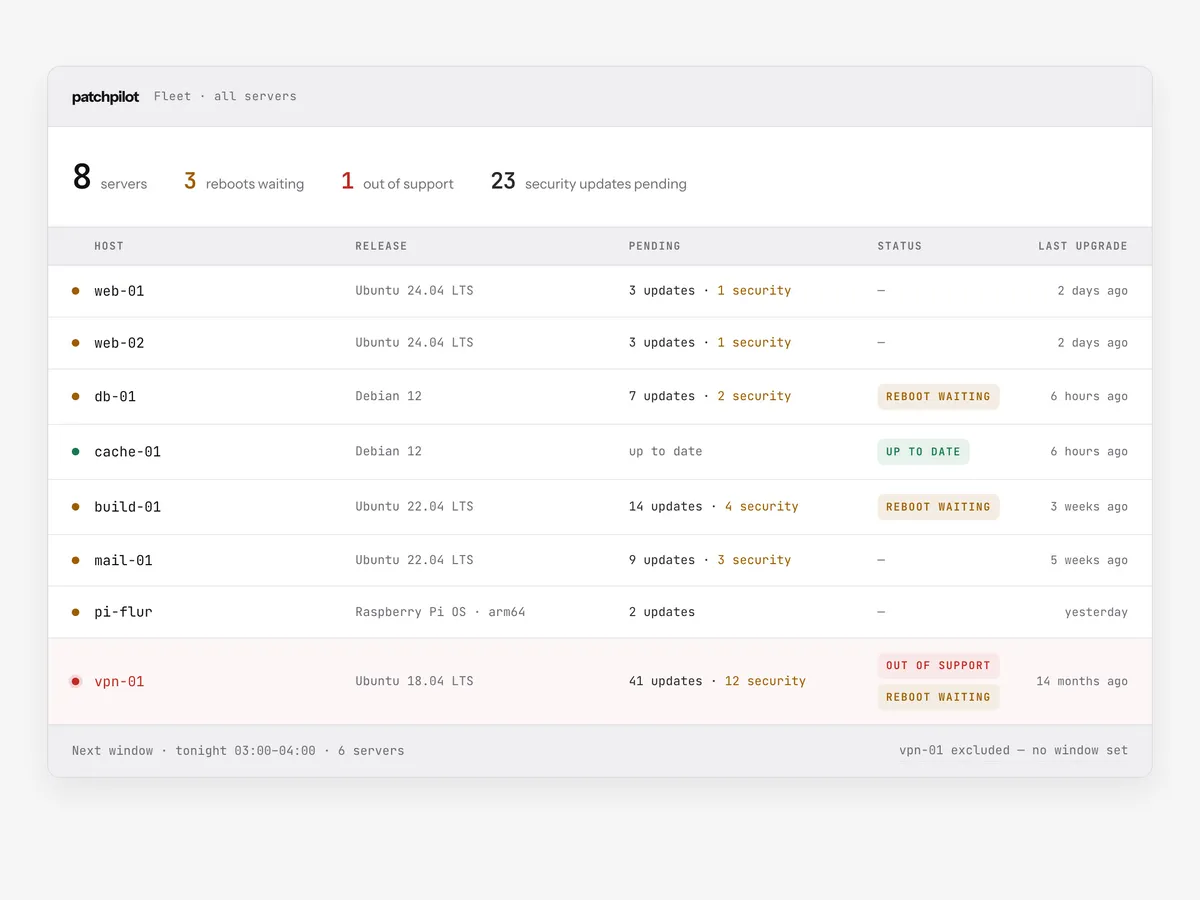Click vpn-01's REBOOT WAITING badge
Screen dimensions: 1200x900
coord(938,697)
